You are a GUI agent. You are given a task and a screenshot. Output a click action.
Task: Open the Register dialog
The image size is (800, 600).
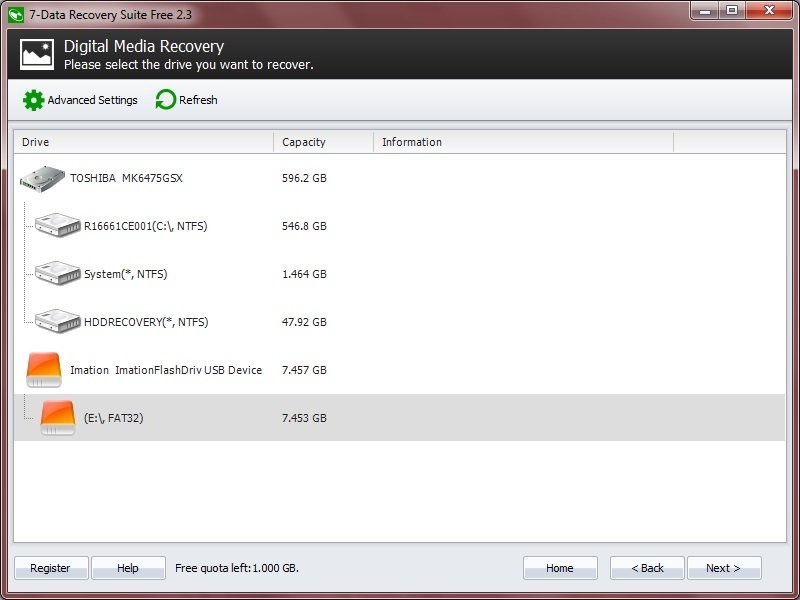coord(50,567)
